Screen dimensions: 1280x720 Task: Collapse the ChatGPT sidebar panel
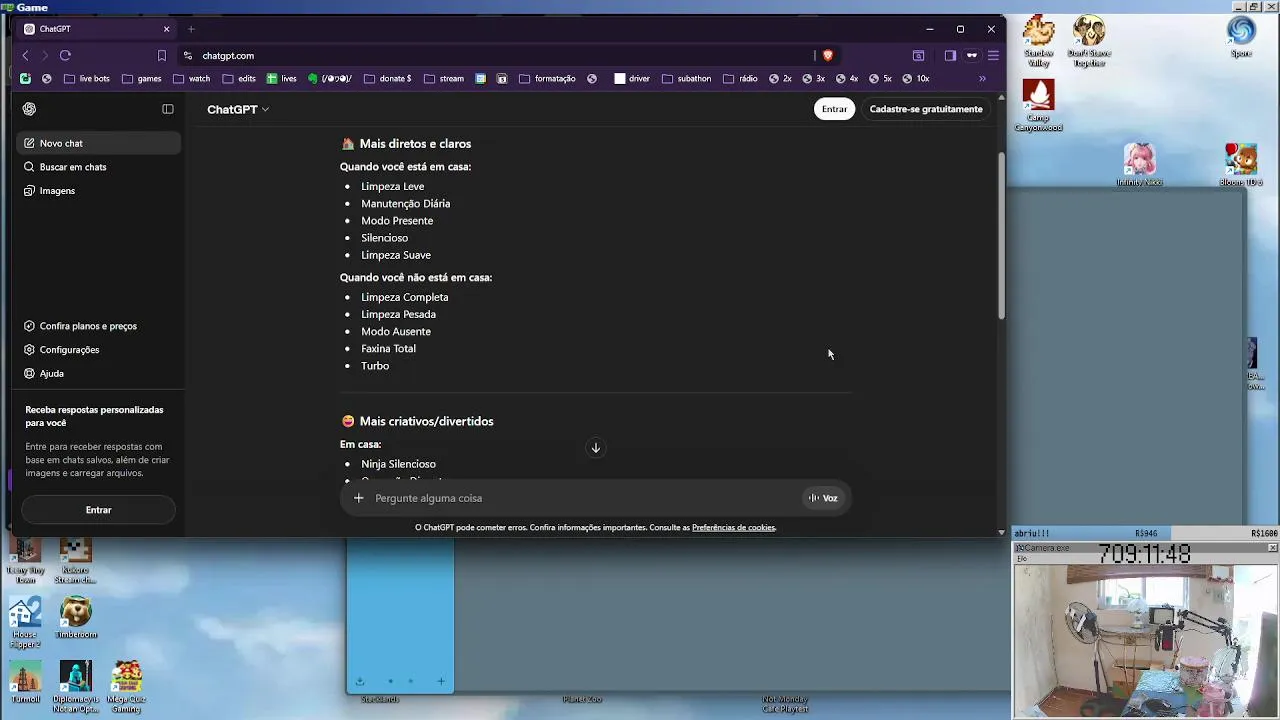coord(168,109)
